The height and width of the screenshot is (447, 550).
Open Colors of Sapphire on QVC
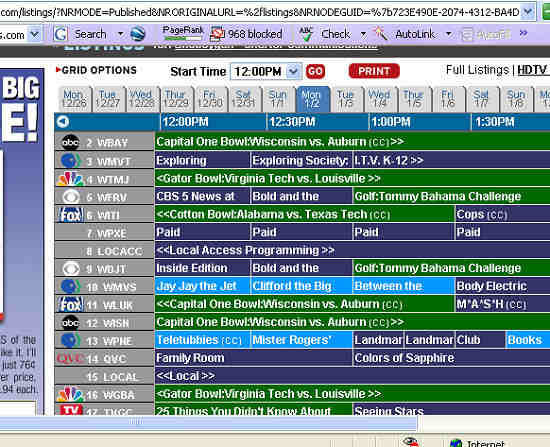451,358
